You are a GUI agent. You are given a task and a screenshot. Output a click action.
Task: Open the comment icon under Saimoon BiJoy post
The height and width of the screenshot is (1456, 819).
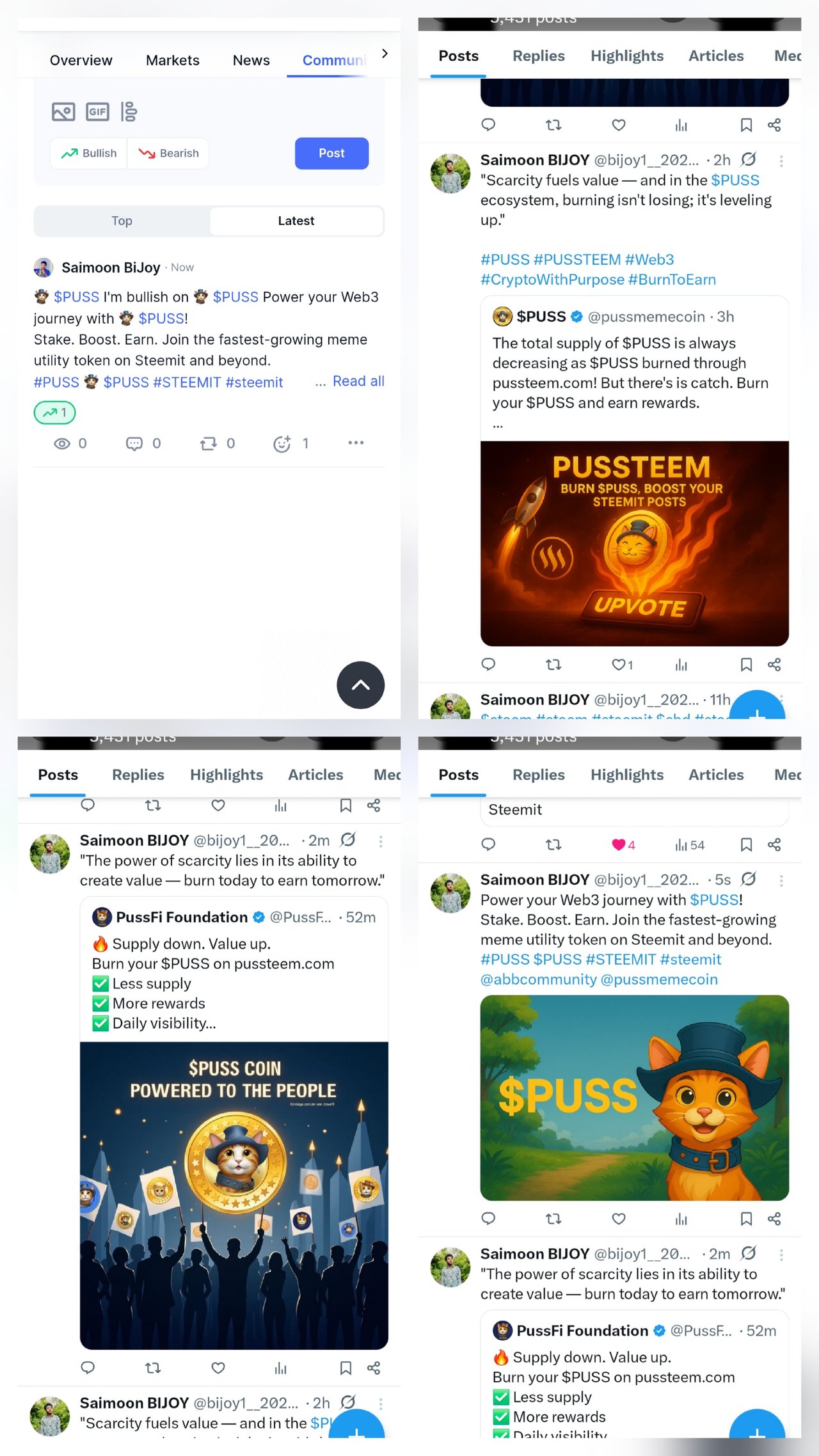(x=143, y=443)
